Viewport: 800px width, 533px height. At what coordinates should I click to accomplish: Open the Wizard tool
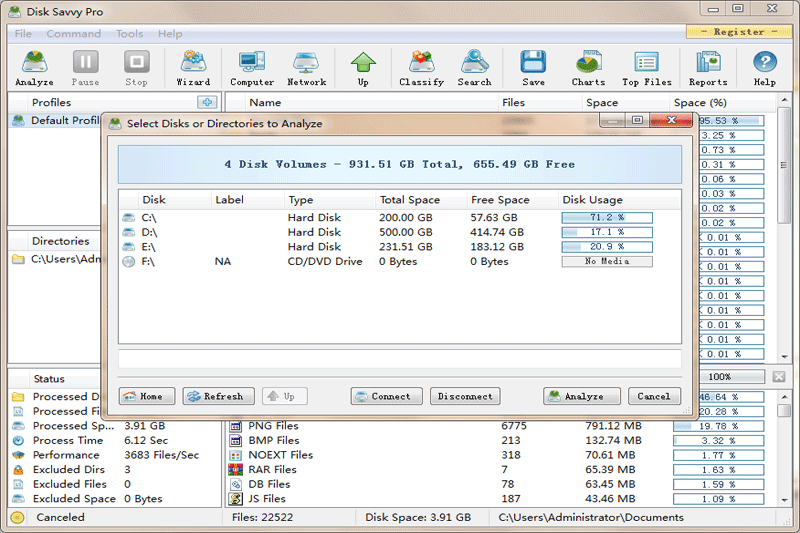193,68
